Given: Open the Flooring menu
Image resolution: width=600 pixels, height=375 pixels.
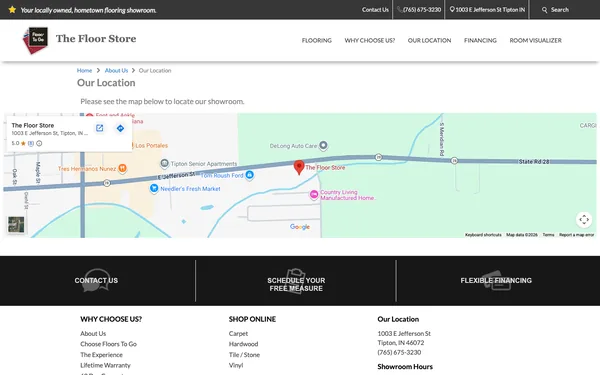Looking at the screenshot, I should 316,41.
